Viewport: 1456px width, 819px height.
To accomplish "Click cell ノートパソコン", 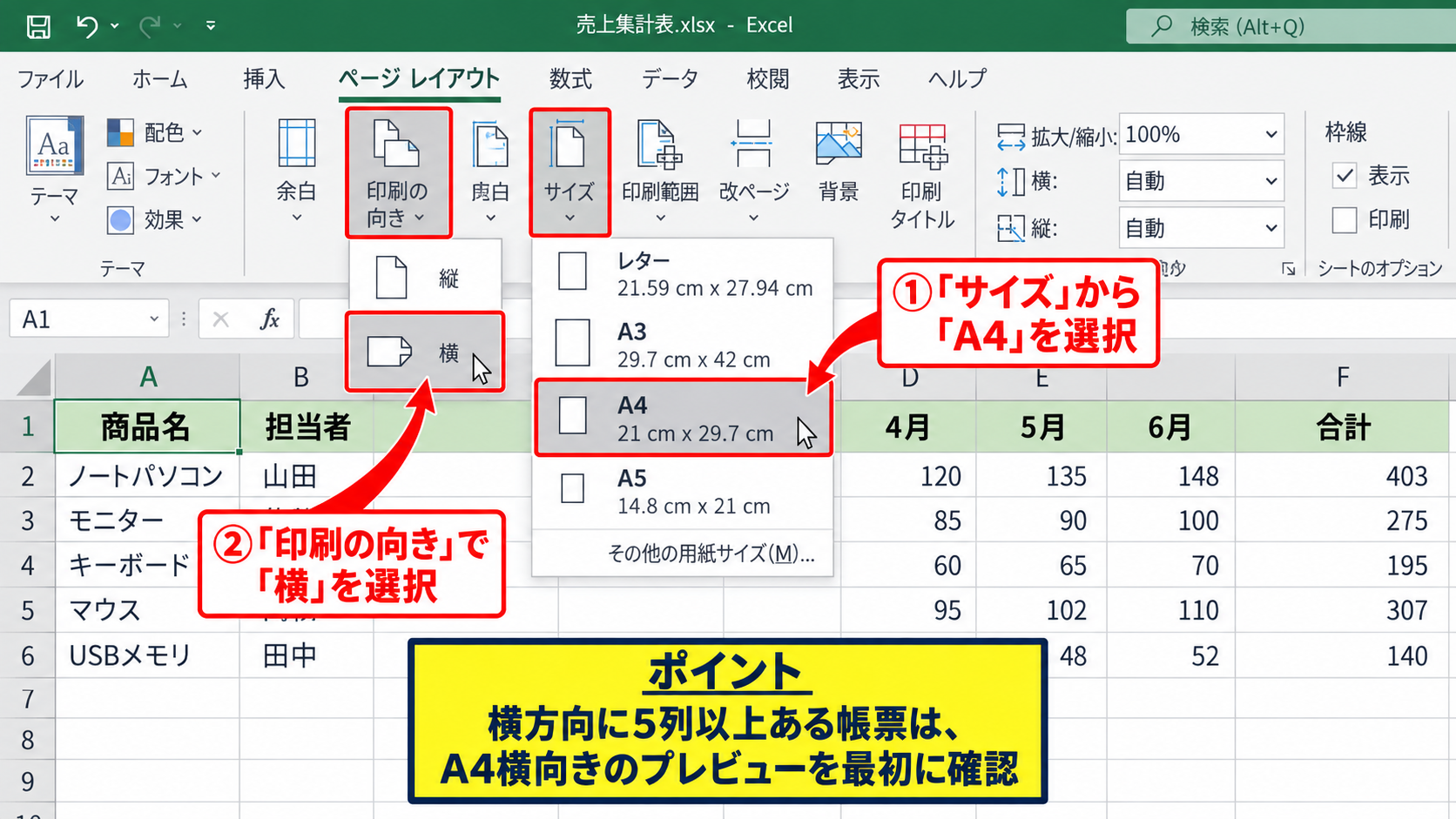I will (147, 476).
